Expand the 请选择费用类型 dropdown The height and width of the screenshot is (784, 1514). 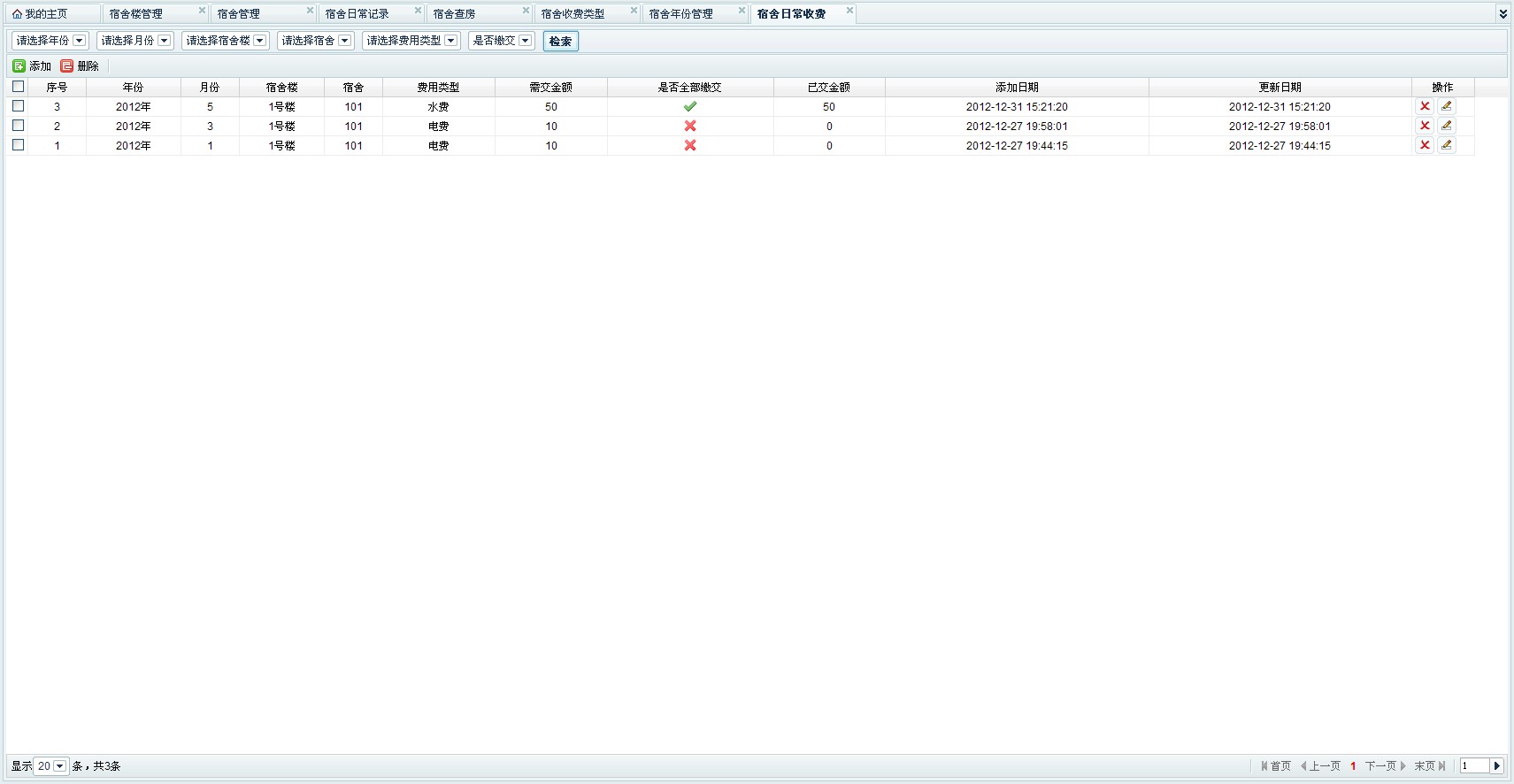(x=451, y=41)
